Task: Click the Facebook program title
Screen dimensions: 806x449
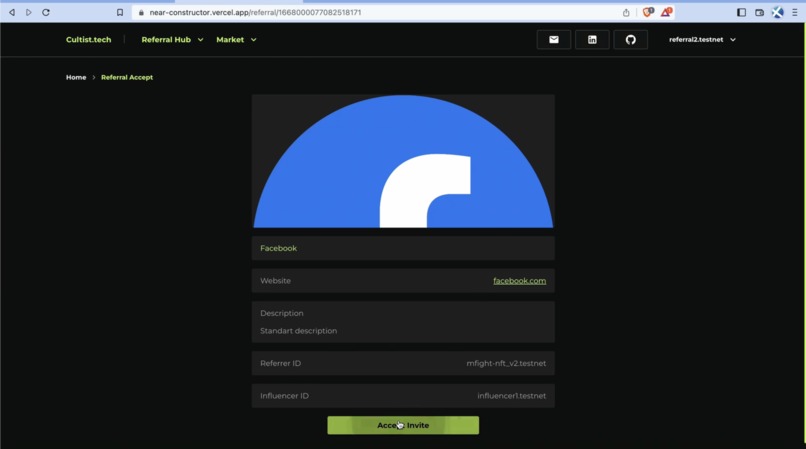Action: 278,248
